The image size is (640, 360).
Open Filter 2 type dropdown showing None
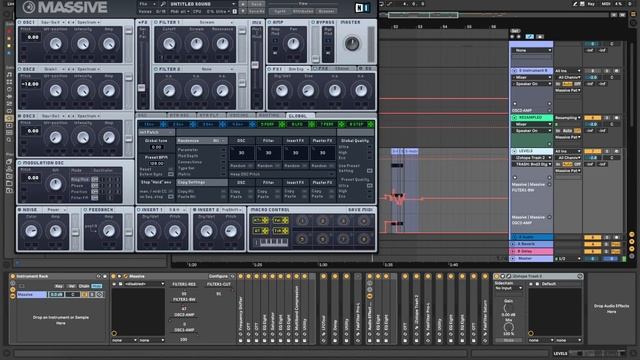click(209, 69)
